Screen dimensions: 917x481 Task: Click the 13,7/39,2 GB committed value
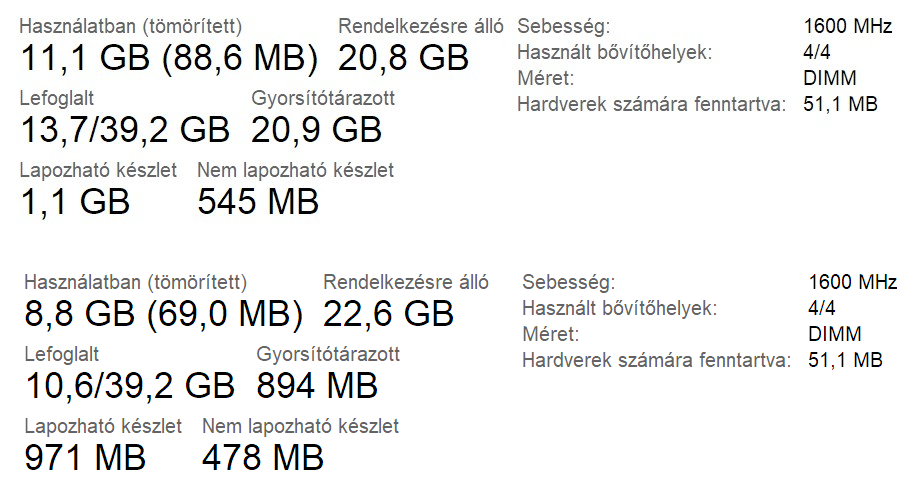(125, 129)
